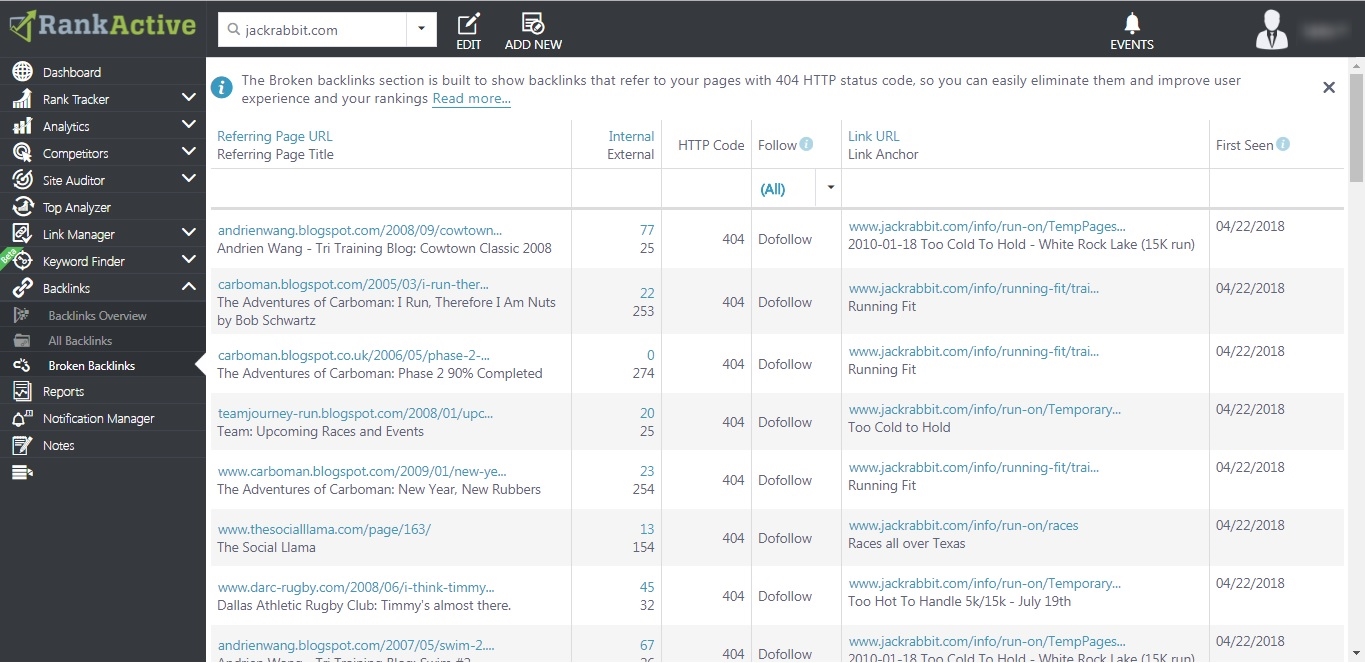Open andrienwang.blogspot.com/2008/09/cowtown link
This screenshot has width=1365, height=663.
(360, 230)
